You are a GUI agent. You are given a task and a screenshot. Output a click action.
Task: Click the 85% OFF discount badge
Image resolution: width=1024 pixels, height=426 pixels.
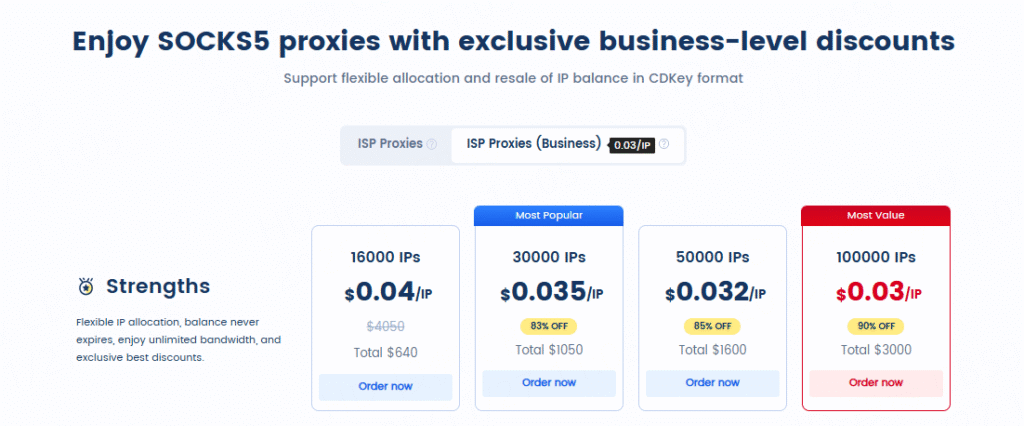click(x=712, y=326)
